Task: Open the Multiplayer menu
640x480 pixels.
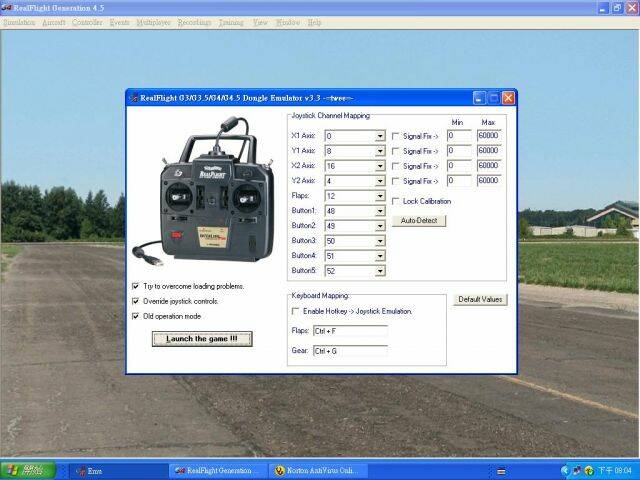Action: pyautogui.click(x=153, y=22)
